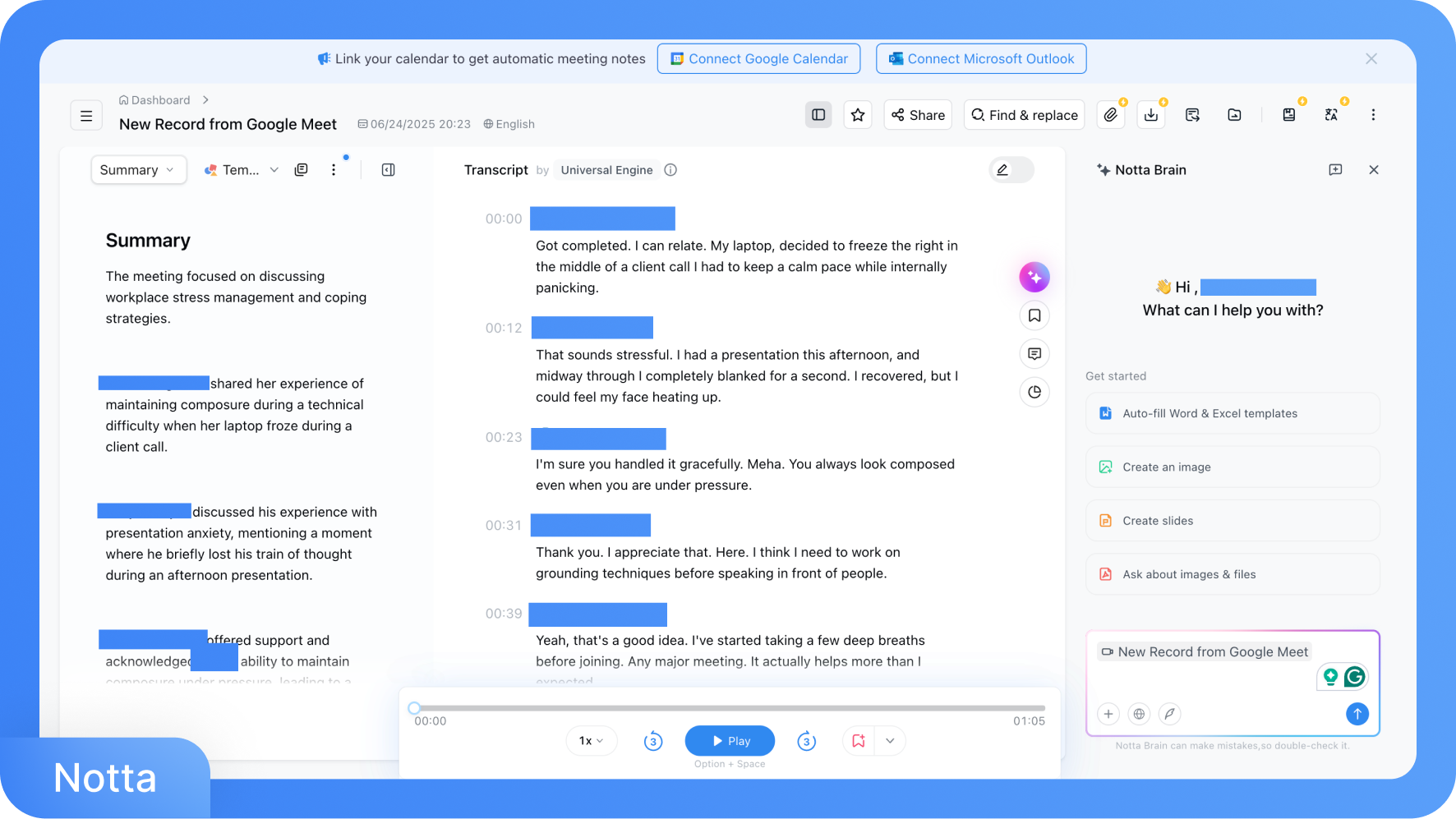
Task: Toggle the sidebar layout icon near Share
Action: click(x=818, y=114)
